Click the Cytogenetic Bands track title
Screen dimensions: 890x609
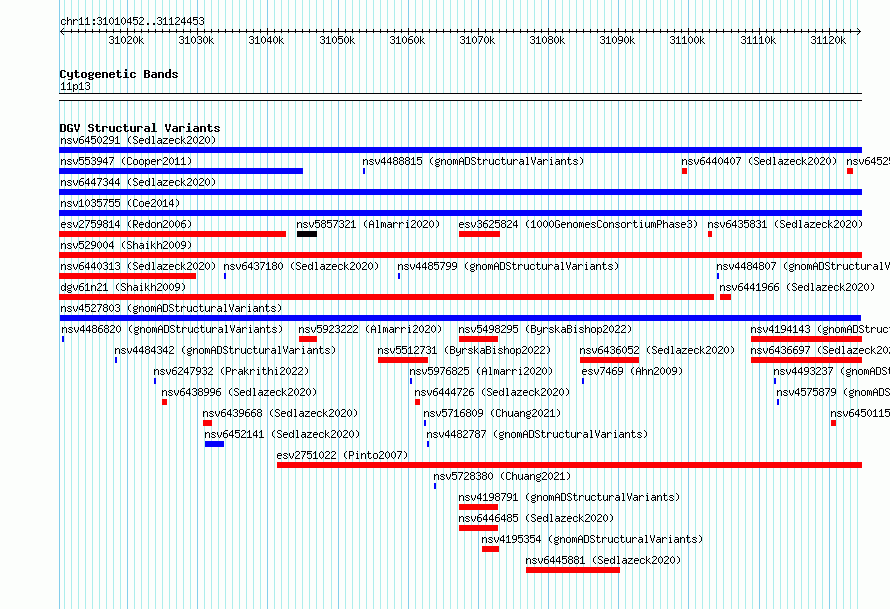point(119,74)
